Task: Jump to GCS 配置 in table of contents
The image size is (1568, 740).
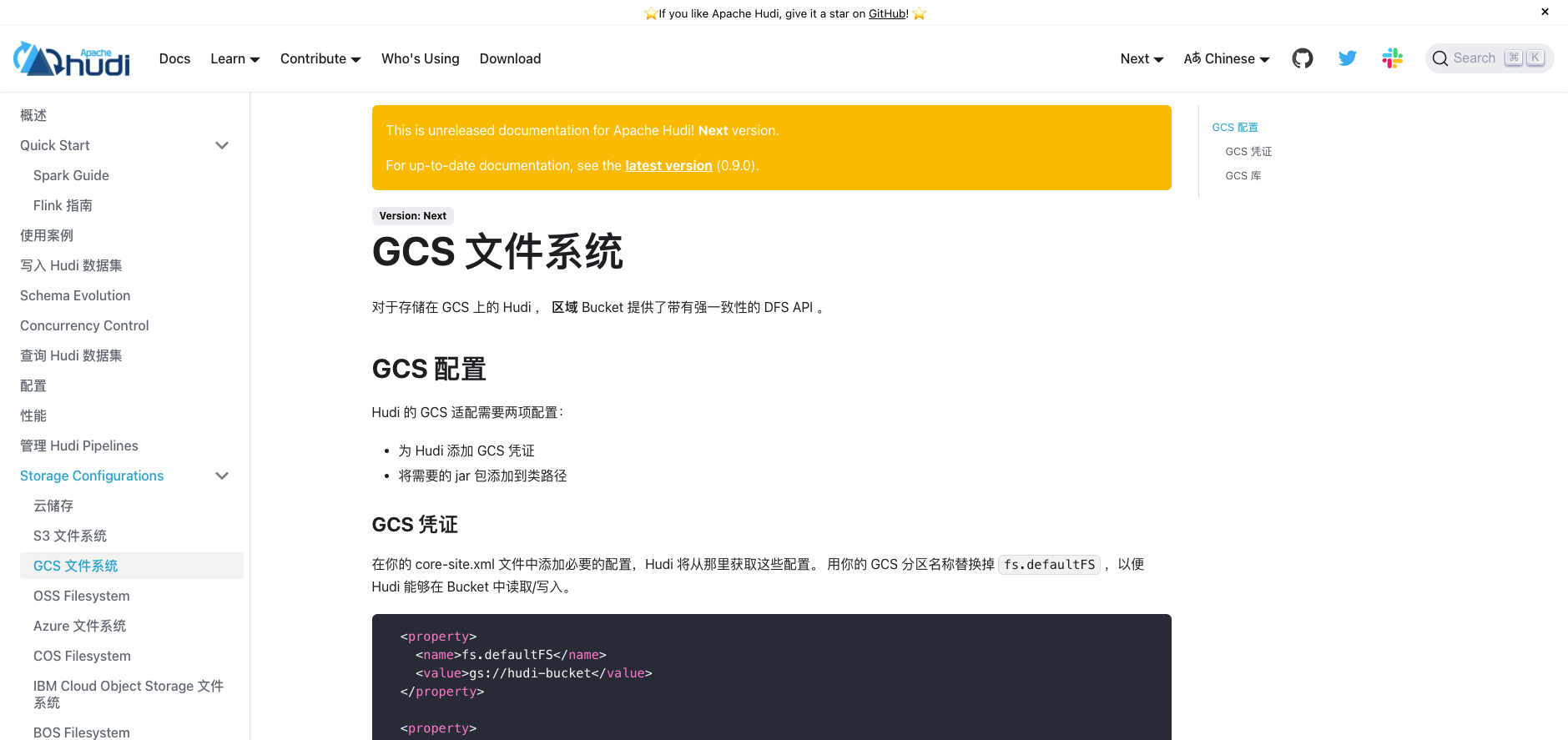Action: click(1235, 128)
